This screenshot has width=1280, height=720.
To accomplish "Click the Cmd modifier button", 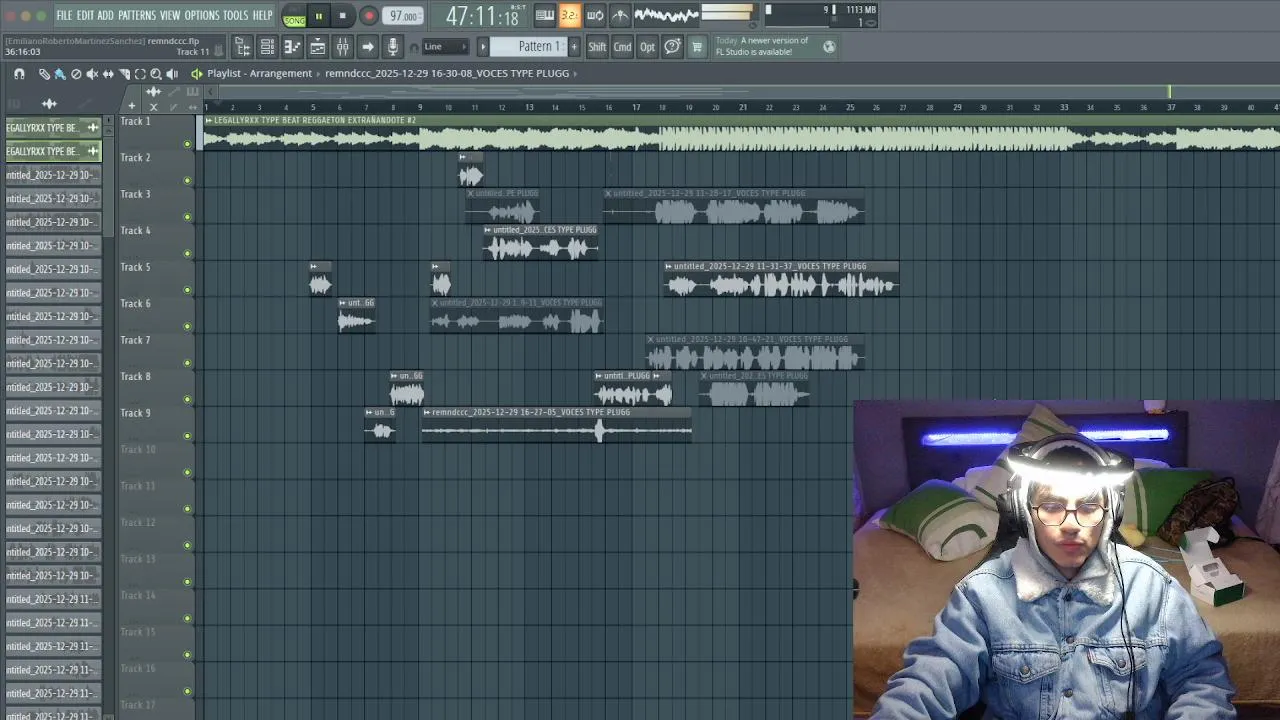I will pyautogui.click(x=622, y=47).
